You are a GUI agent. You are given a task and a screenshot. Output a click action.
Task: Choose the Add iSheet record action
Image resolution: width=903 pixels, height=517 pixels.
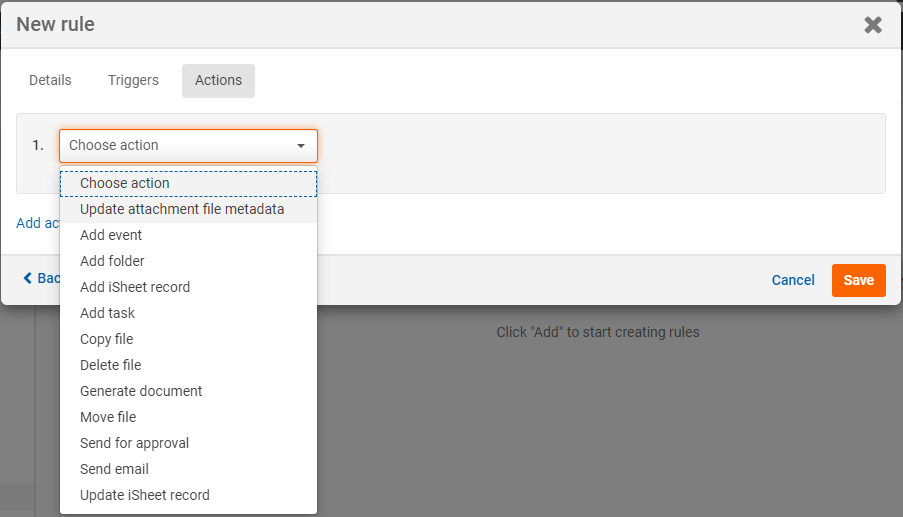(135, 287)
